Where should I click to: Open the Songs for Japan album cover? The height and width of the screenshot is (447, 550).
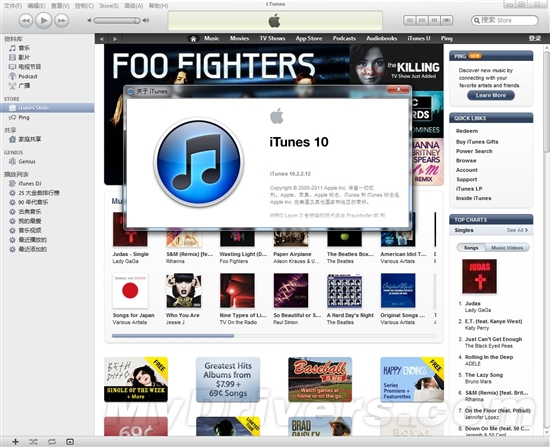[x=130, y=291]
